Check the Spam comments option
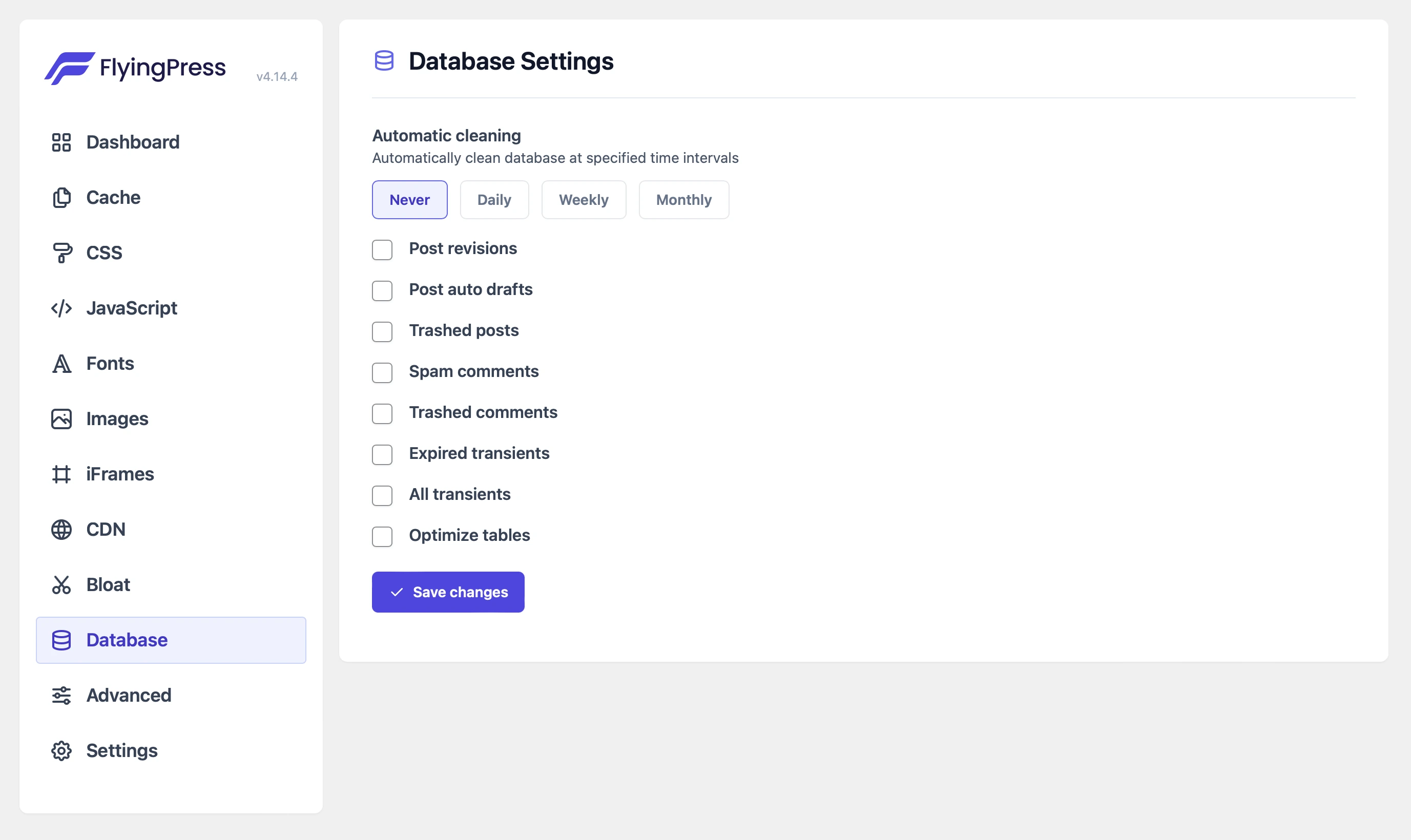Viewport: 1411px width, 840px height. 382,372
